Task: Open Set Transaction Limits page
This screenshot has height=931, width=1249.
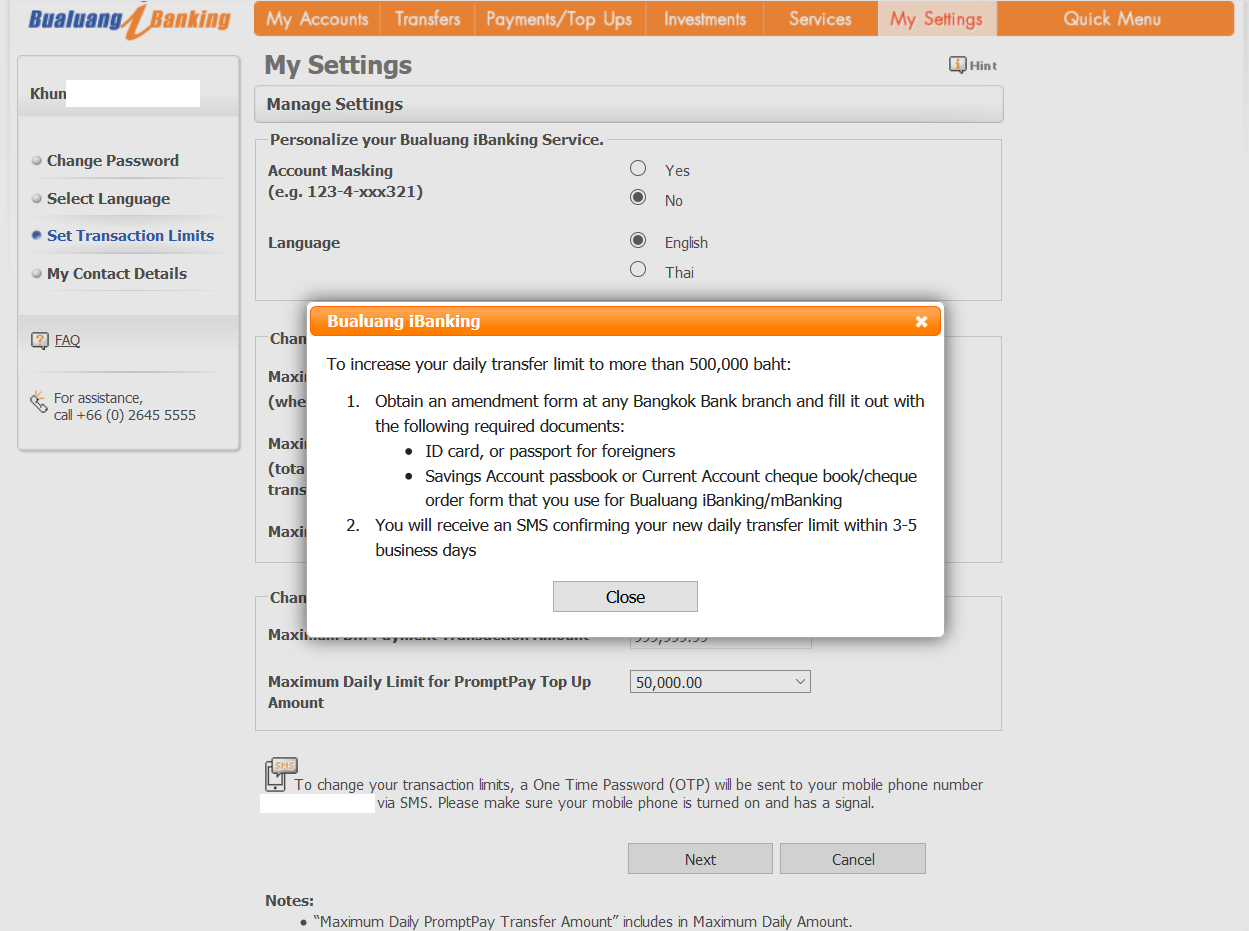Action: click(130, 236)
